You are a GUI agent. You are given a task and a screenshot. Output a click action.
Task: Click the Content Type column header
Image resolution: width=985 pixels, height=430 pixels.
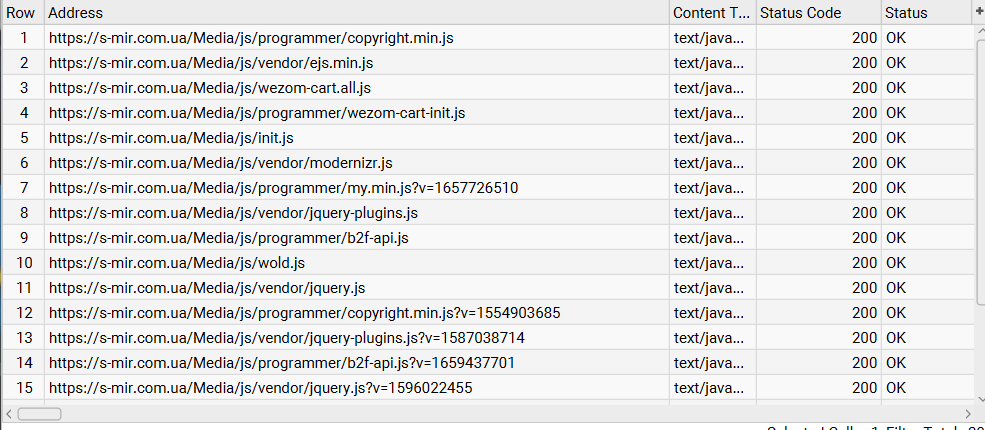(712, 13)
